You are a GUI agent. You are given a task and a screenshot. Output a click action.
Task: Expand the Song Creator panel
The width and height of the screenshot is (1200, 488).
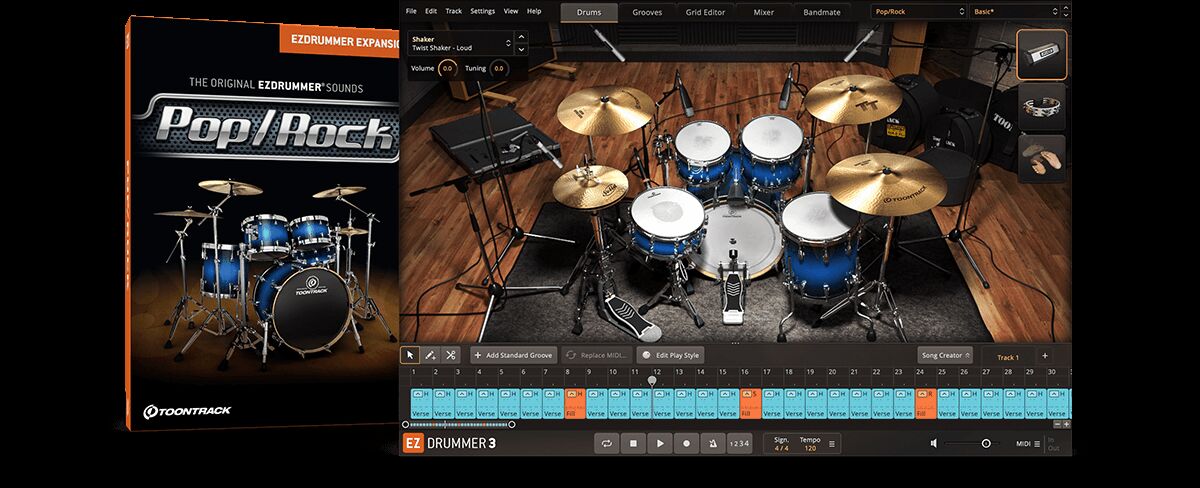(945, 355)
